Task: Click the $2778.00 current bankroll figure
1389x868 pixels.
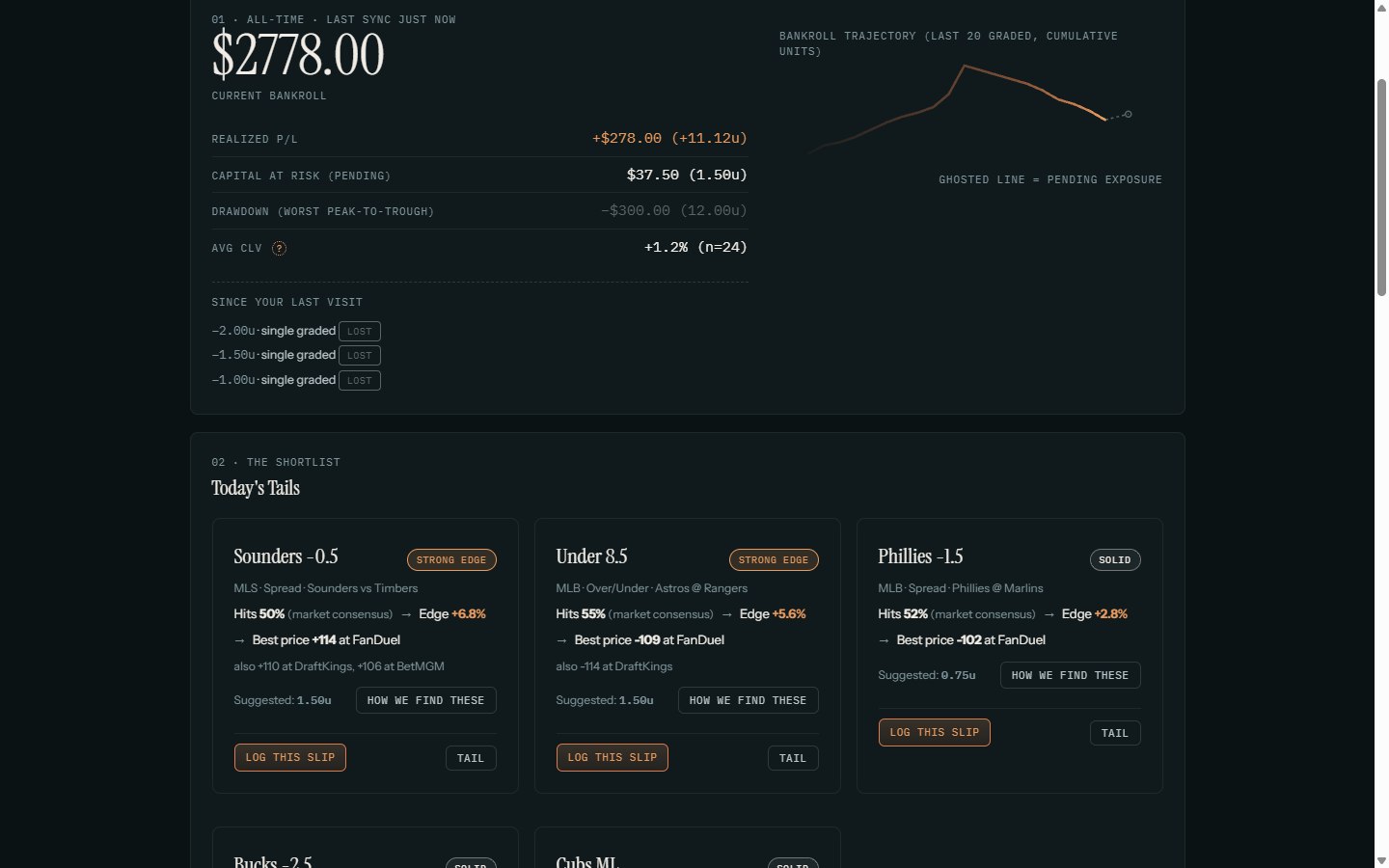Action: click(298, 54)
